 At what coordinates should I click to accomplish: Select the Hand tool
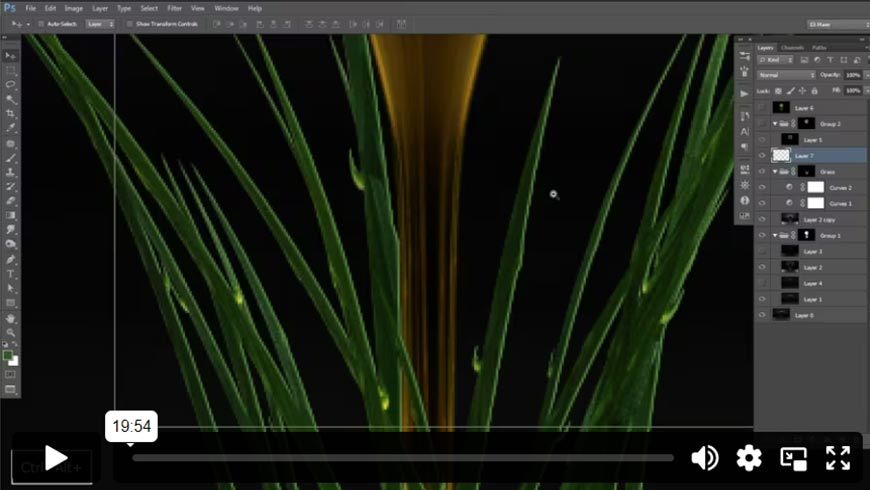click(11, 318)
